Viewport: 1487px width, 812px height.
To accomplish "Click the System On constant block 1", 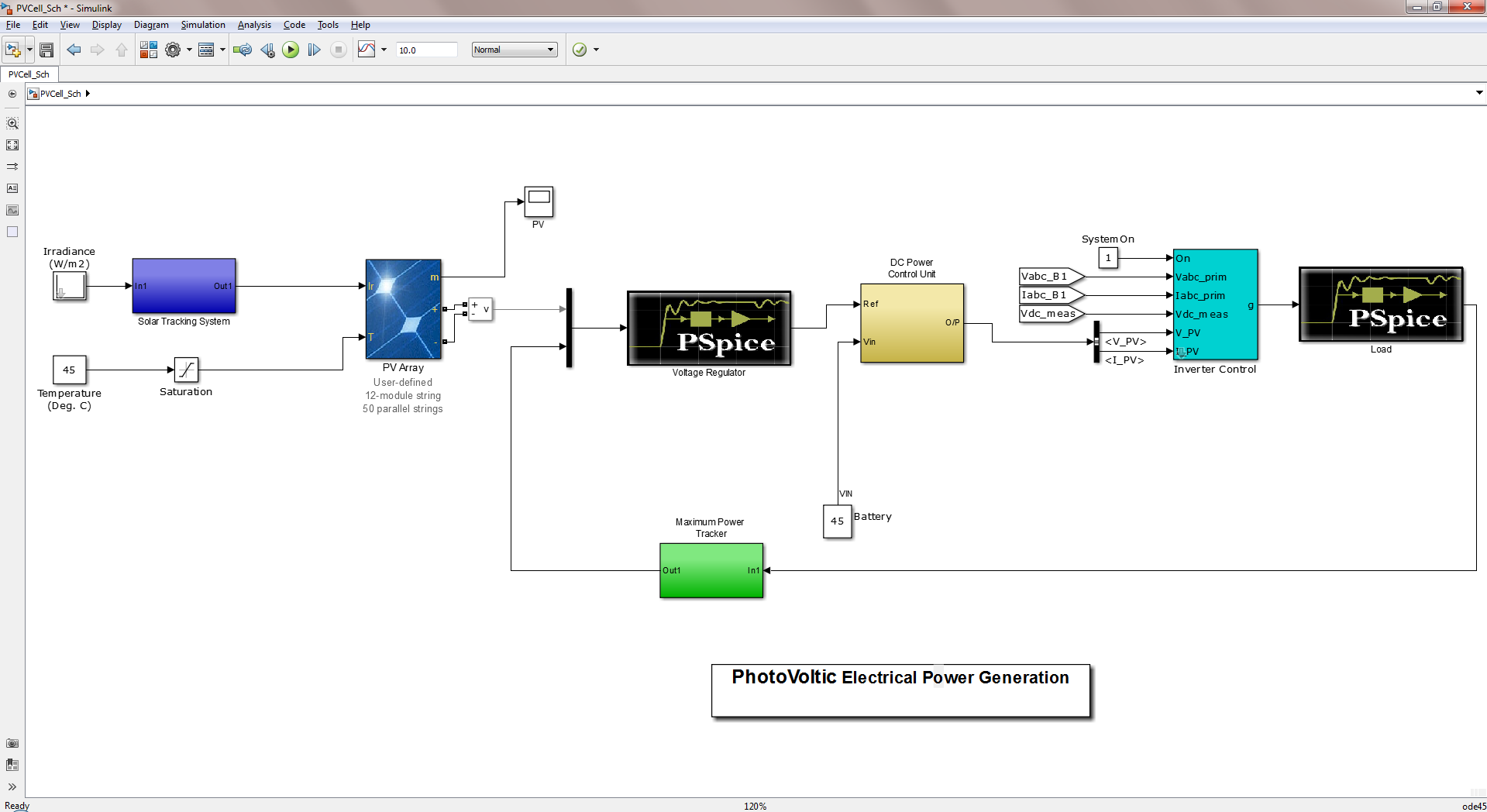I will point(1108,258).
